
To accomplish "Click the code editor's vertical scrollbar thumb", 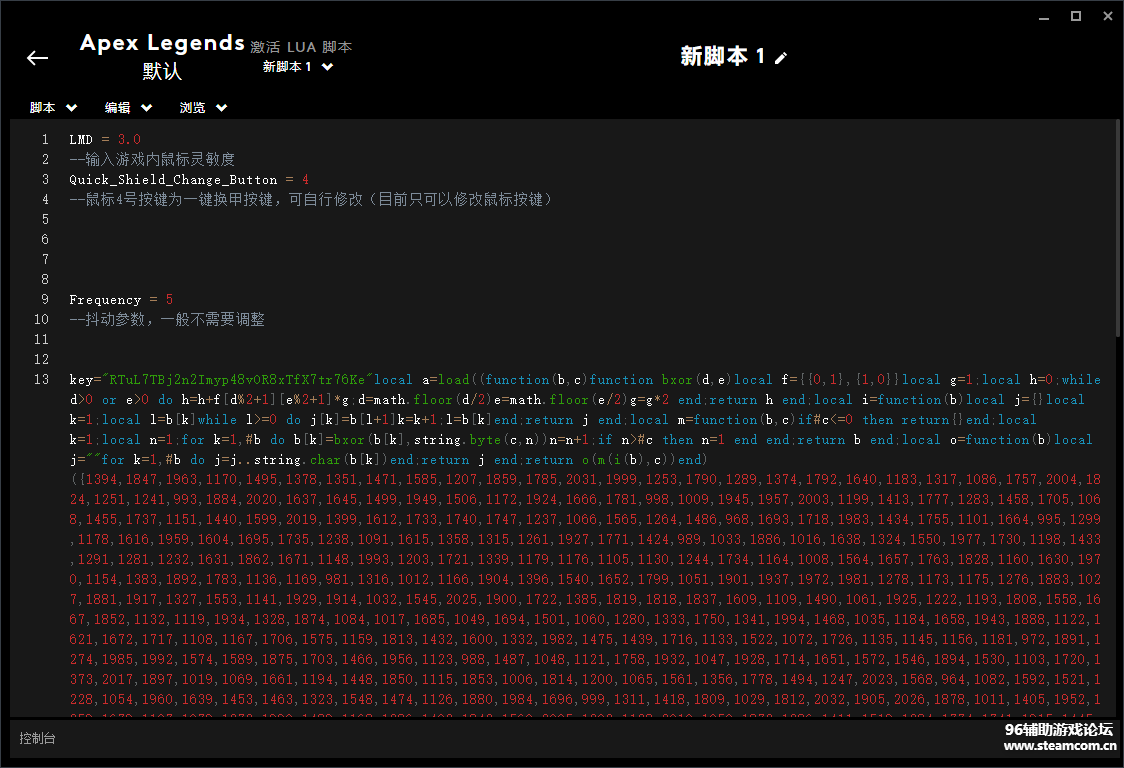I will point(1118,228).
